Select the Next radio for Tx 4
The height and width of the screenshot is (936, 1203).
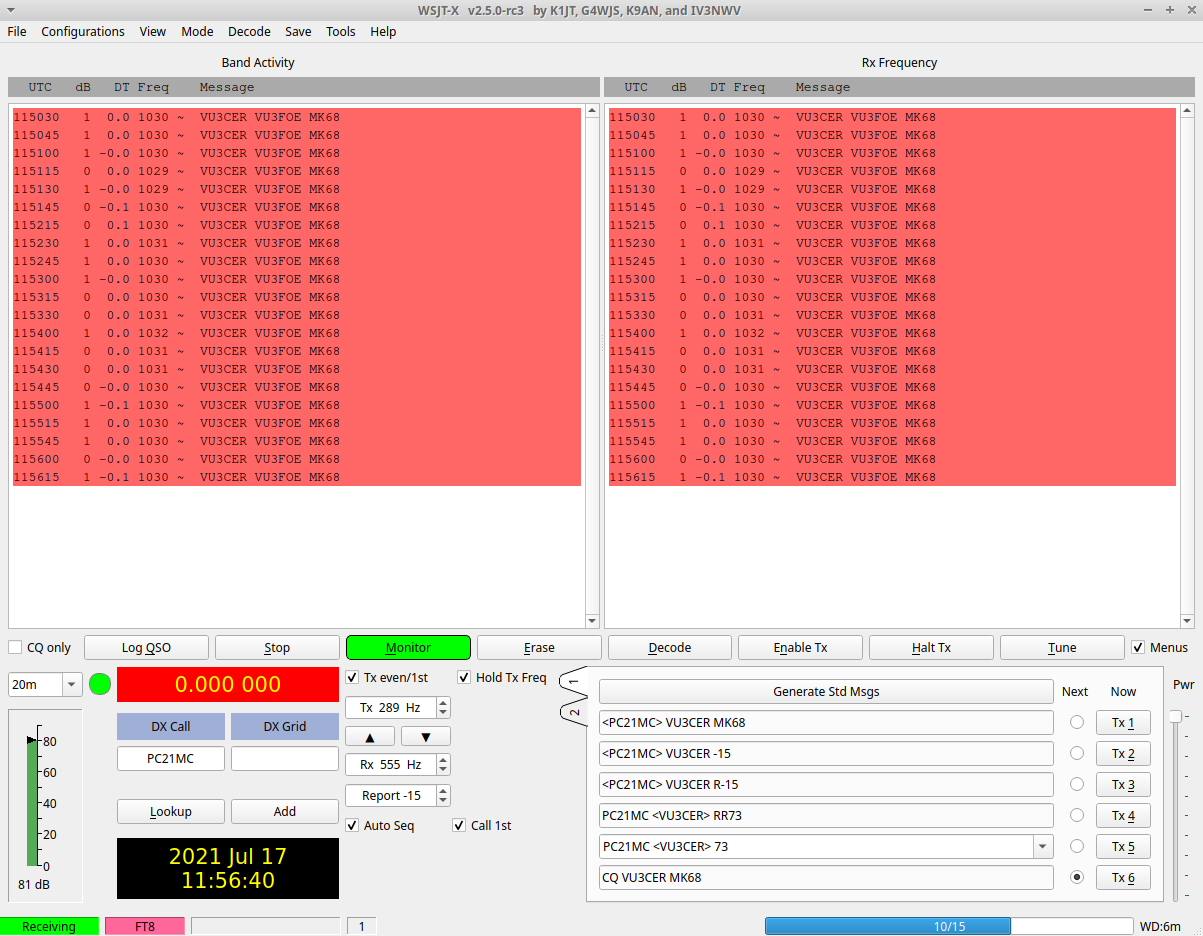pos(1077,816)
